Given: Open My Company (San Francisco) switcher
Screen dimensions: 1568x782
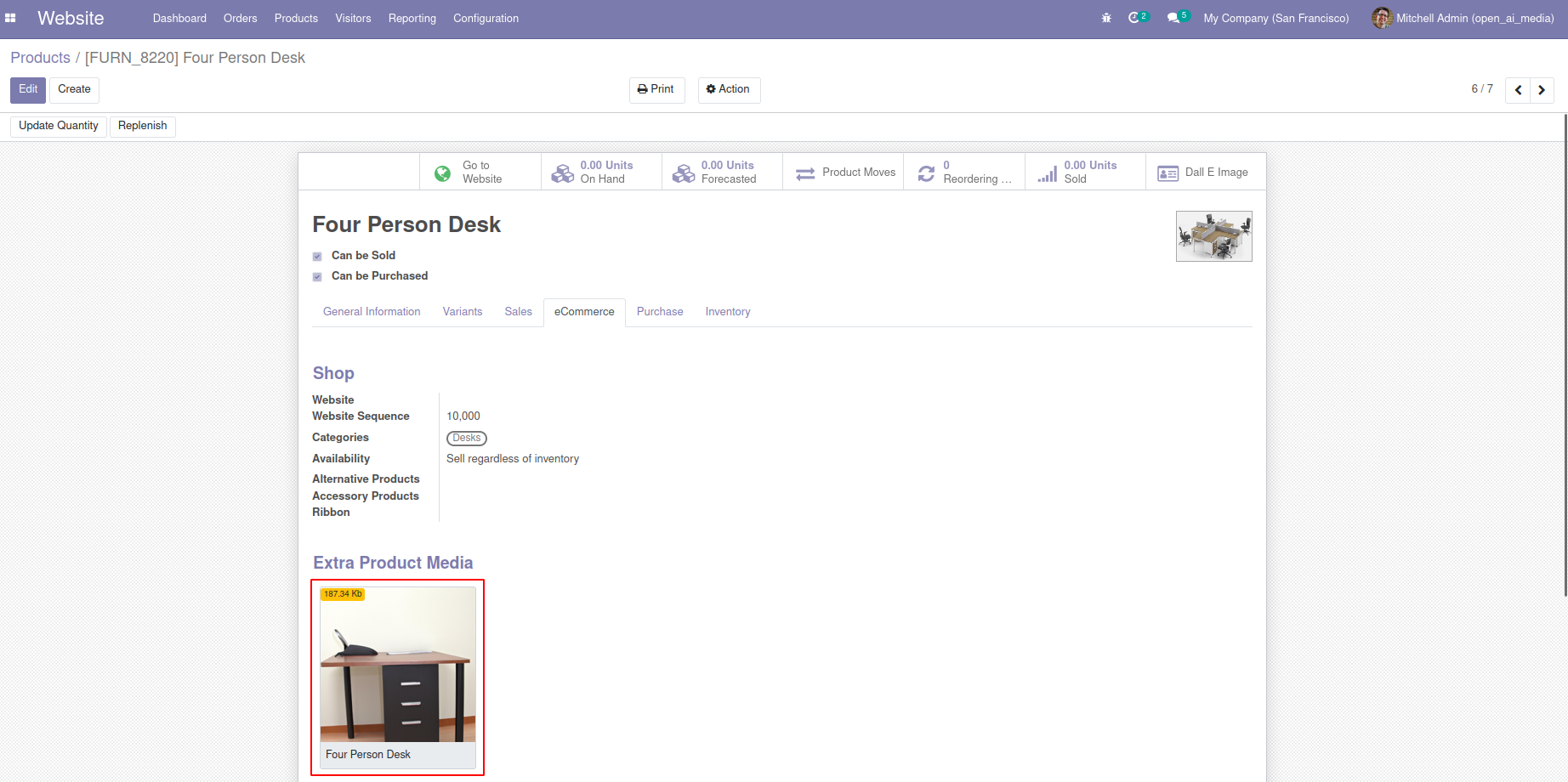Looking at the screenshot, I should [x=1275, y=18].
